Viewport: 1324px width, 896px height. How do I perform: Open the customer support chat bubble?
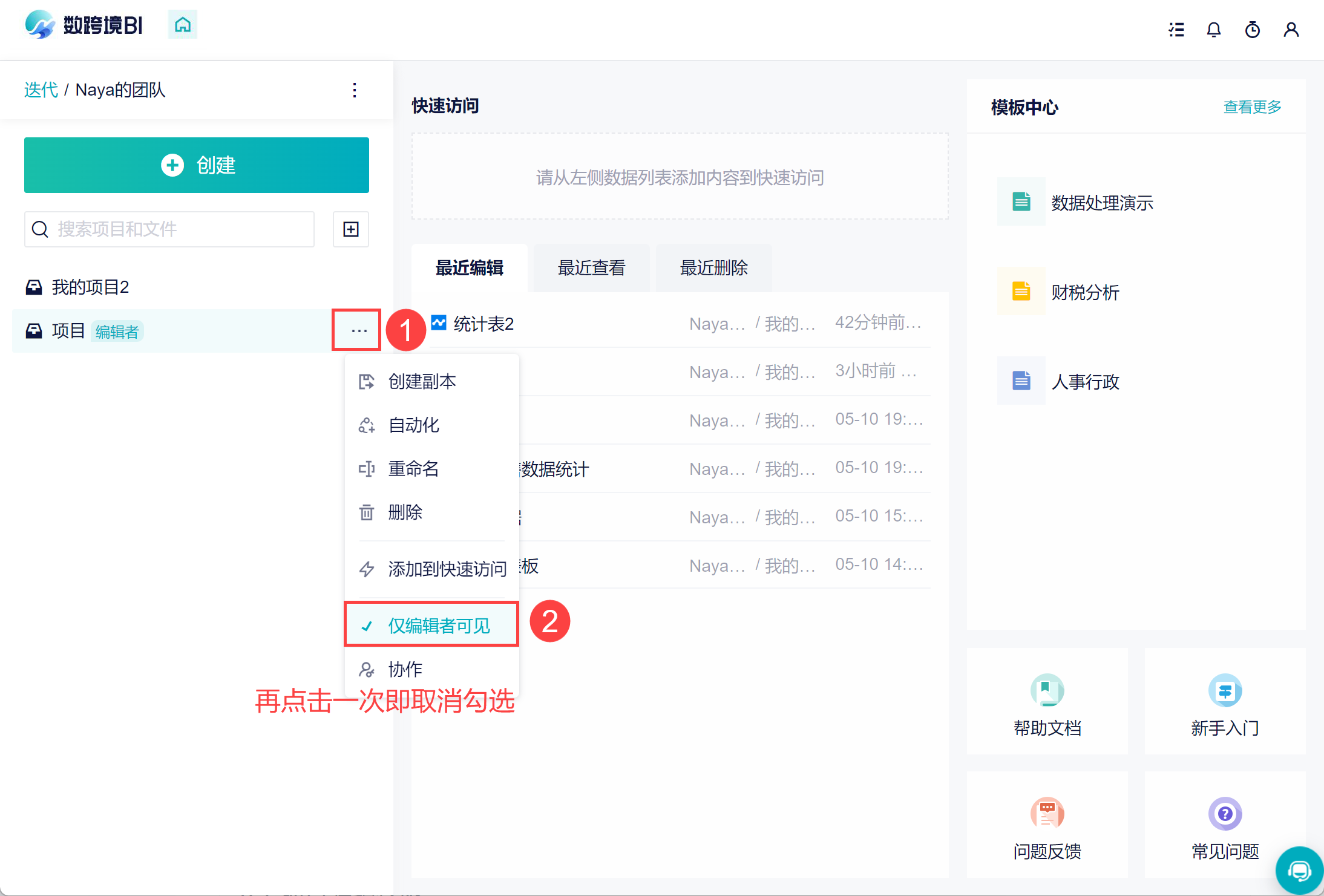(x=1299, y=870)
